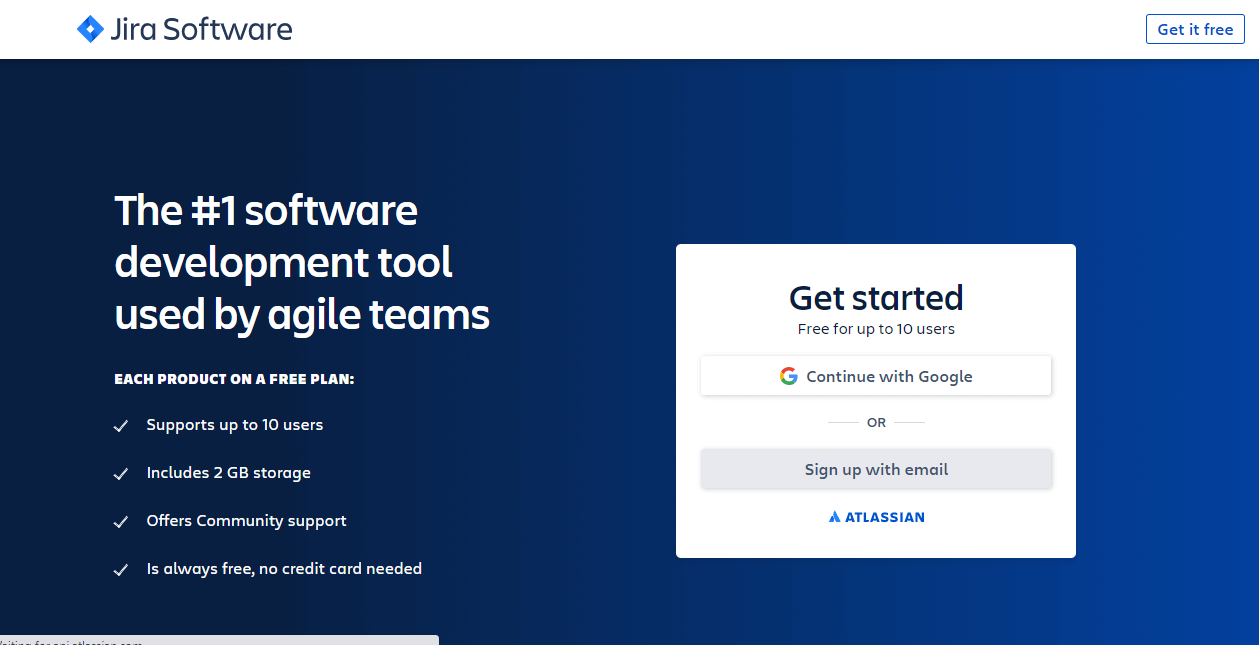This screenshot has height=645, width=1259.
Task: Click the "Free for up to 10 users" text
Action: [876, 328]
